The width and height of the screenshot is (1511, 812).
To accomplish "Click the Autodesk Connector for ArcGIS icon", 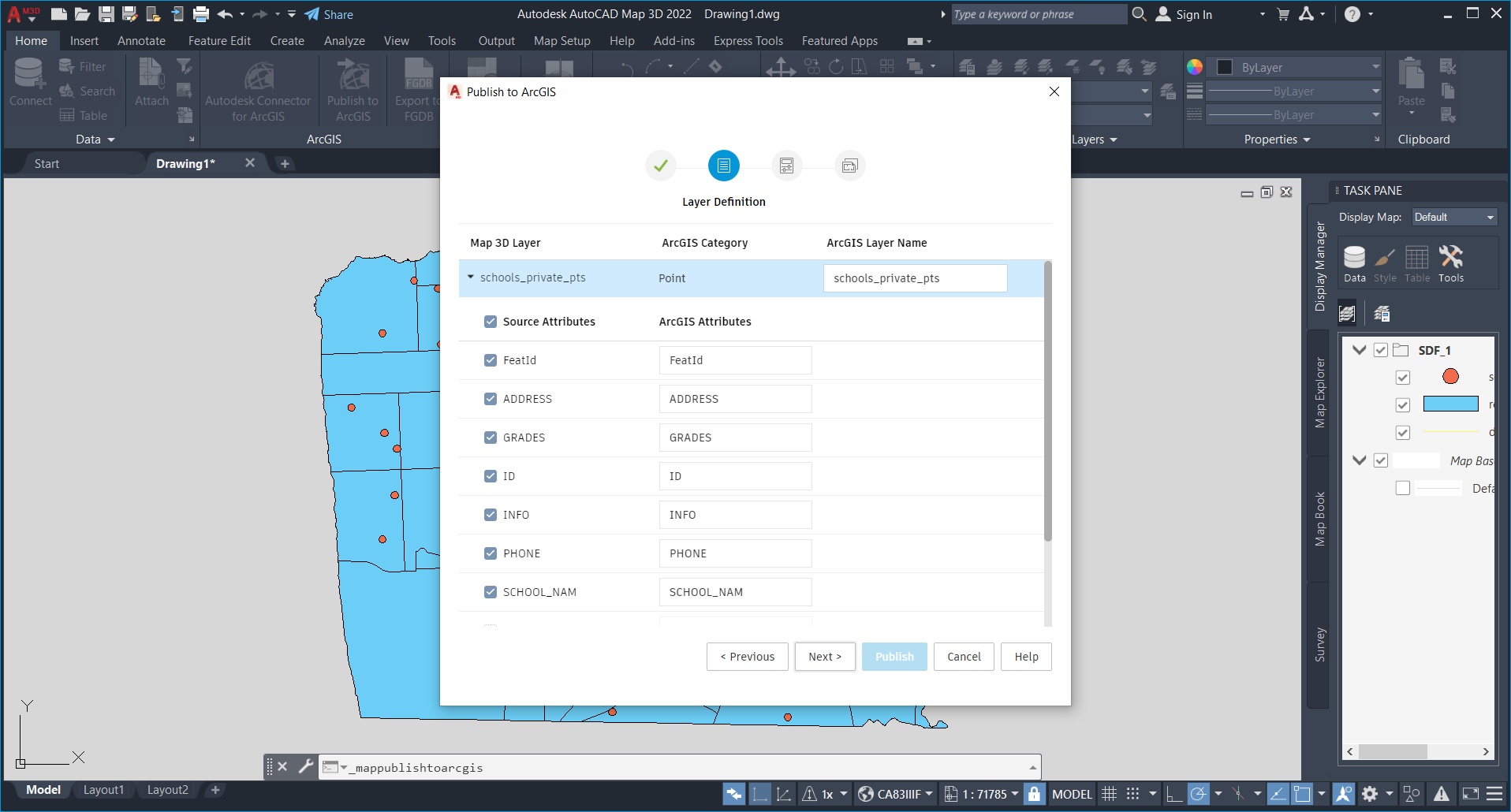I will [x=258, y=77].
